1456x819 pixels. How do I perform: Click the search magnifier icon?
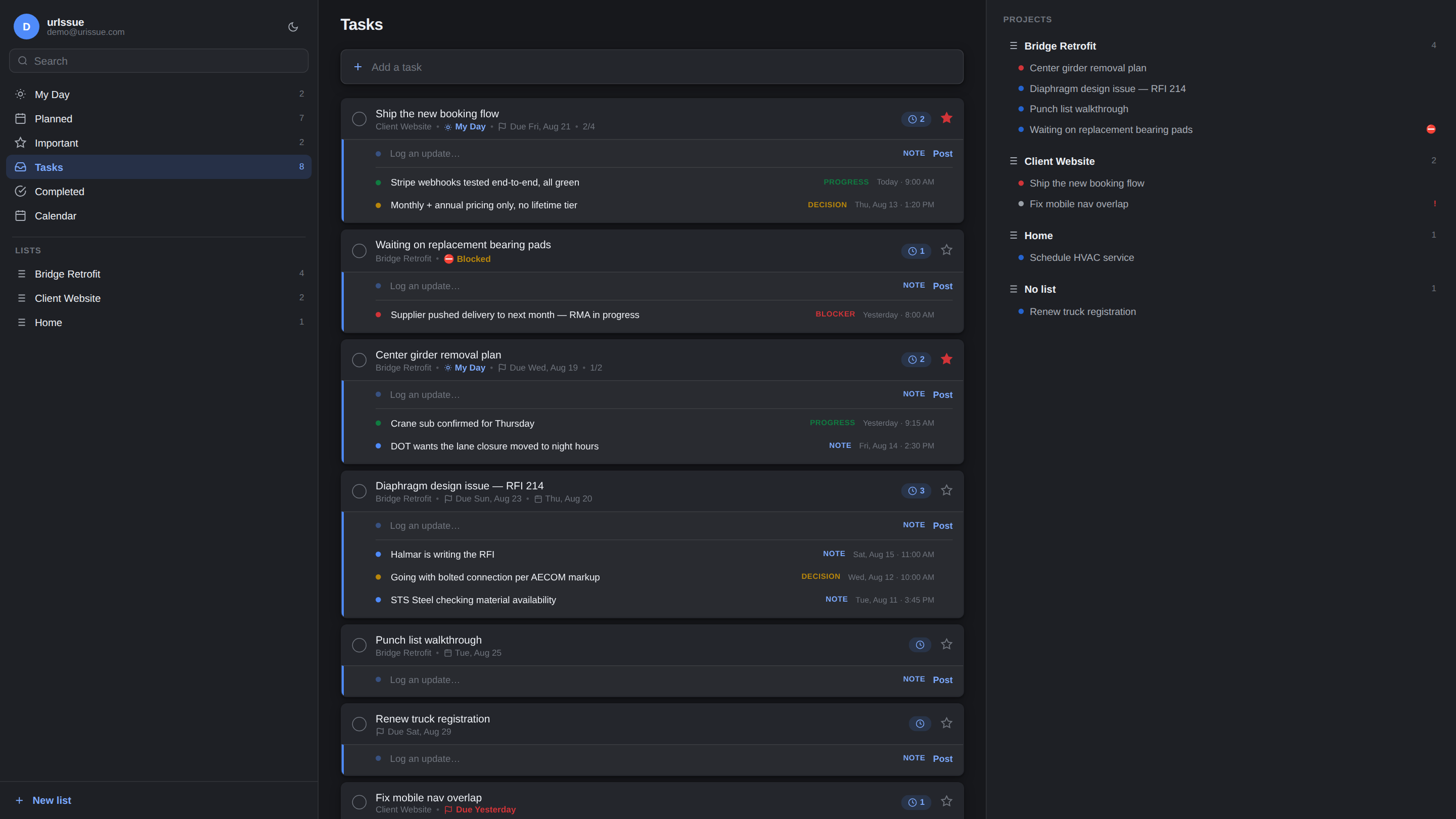23,61
